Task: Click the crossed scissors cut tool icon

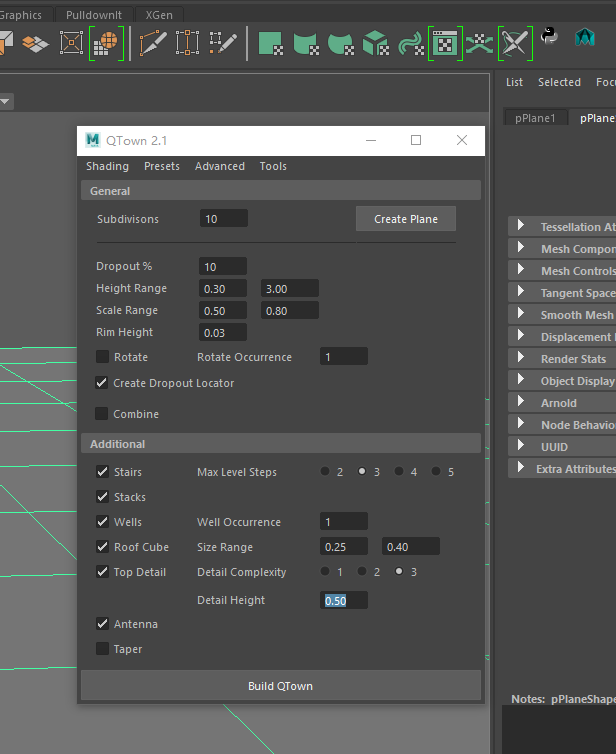Action: tap(515, 43)
